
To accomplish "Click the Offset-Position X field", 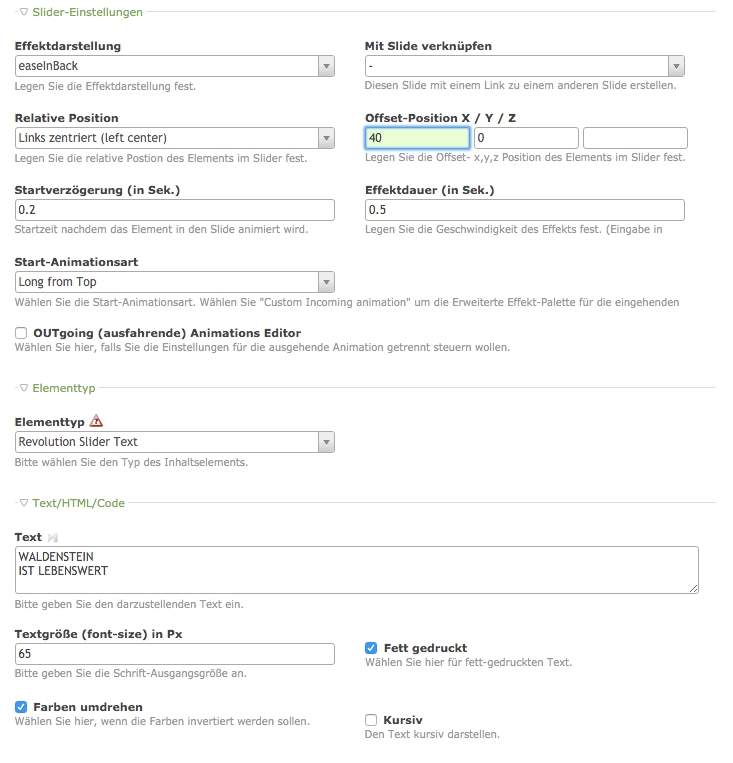I will pos(417,138).
